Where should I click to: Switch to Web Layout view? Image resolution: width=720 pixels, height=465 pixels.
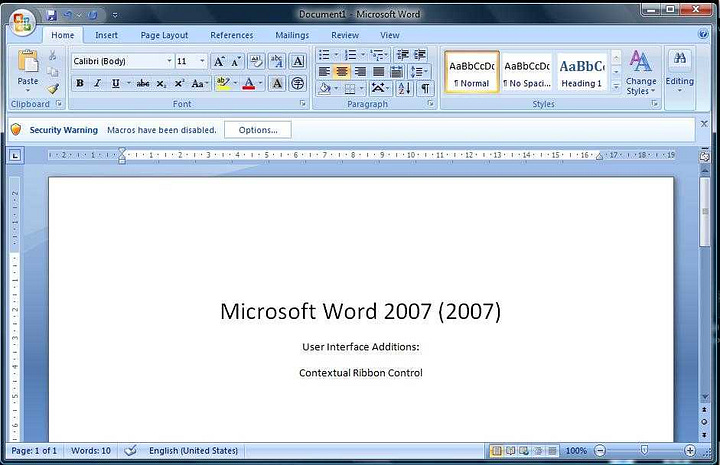coord(524,451)
